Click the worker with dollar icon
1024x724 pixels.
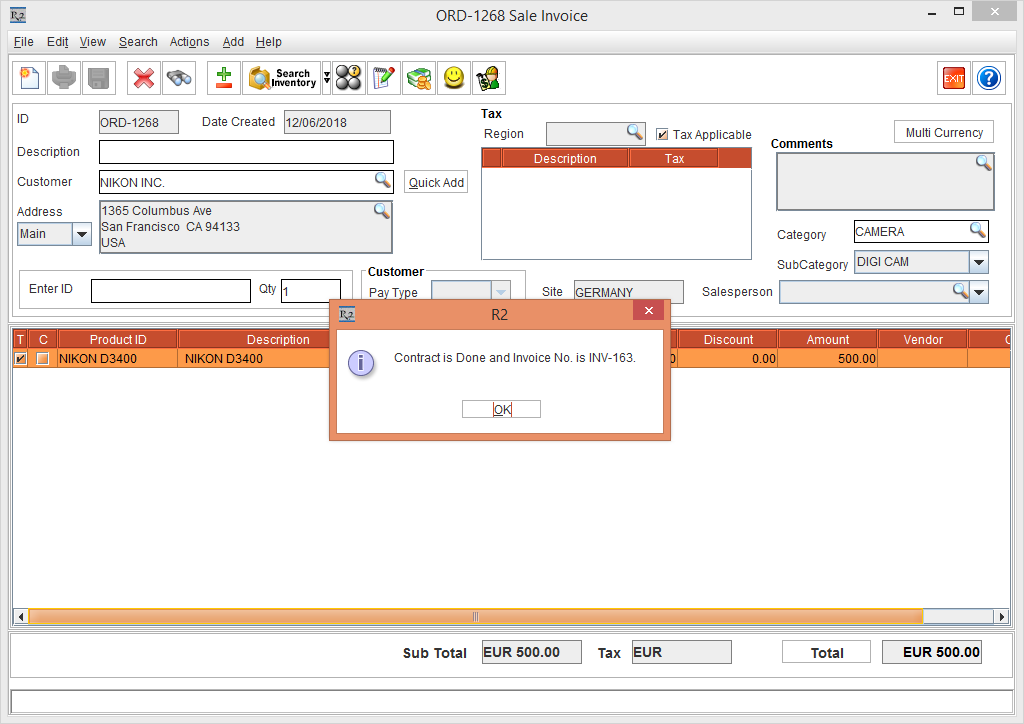pos(488,78)
